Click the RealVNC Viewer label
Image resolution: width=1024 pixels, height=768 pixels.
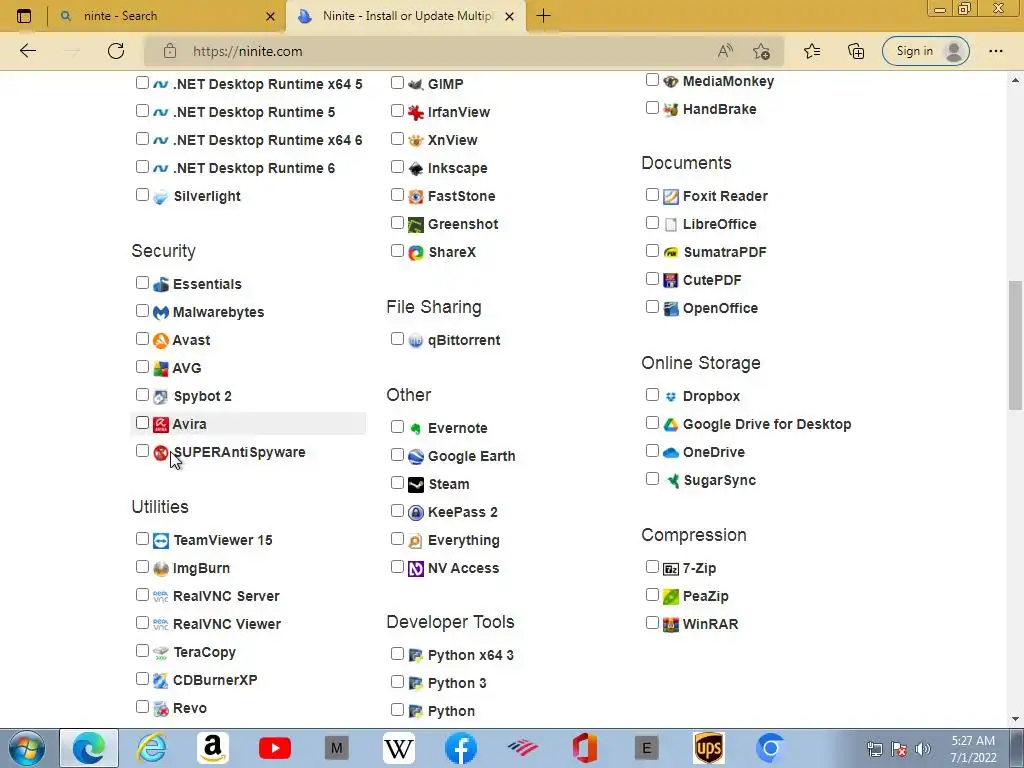[227, 624]
